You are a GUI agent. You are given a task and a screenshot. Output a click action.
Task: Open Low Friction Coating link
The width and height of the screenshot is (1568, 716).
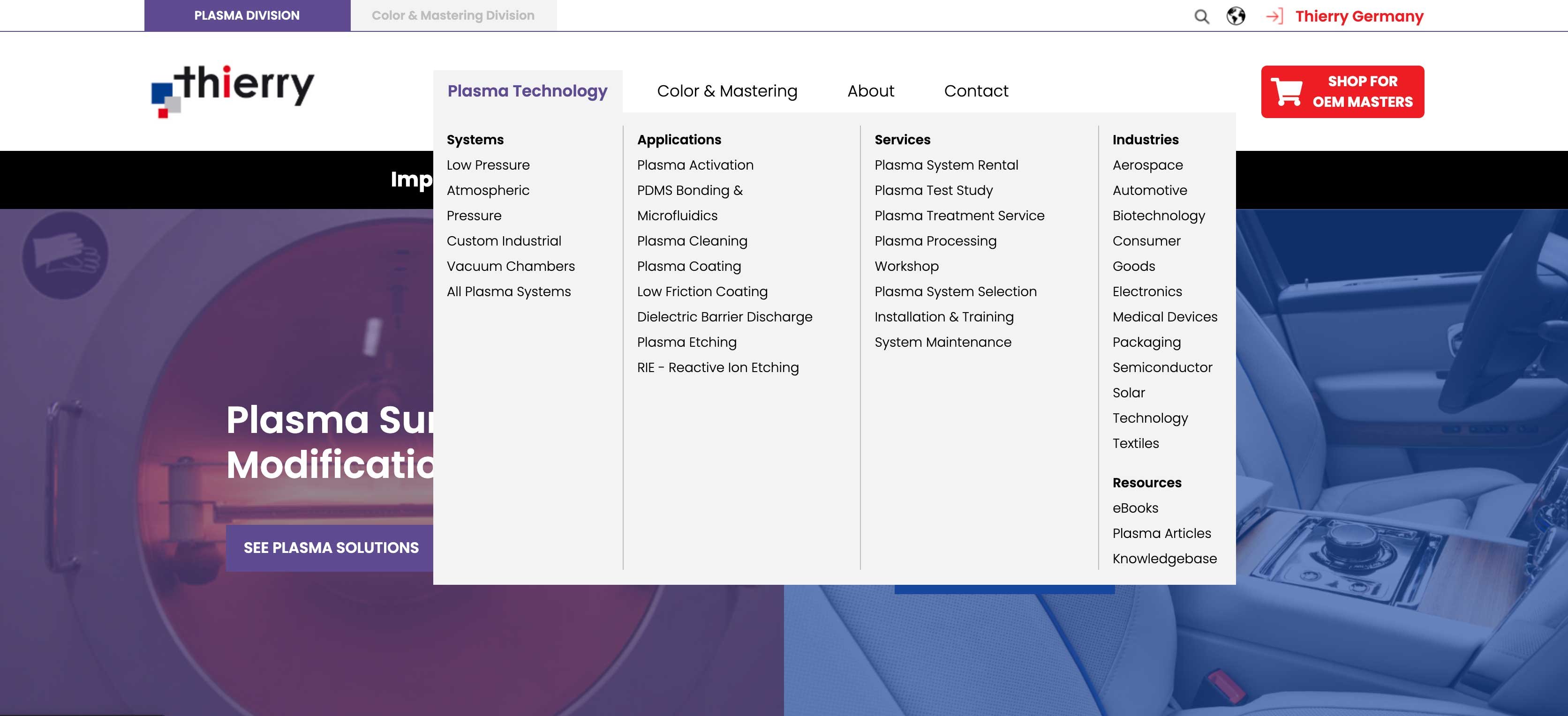click(702, 291)
